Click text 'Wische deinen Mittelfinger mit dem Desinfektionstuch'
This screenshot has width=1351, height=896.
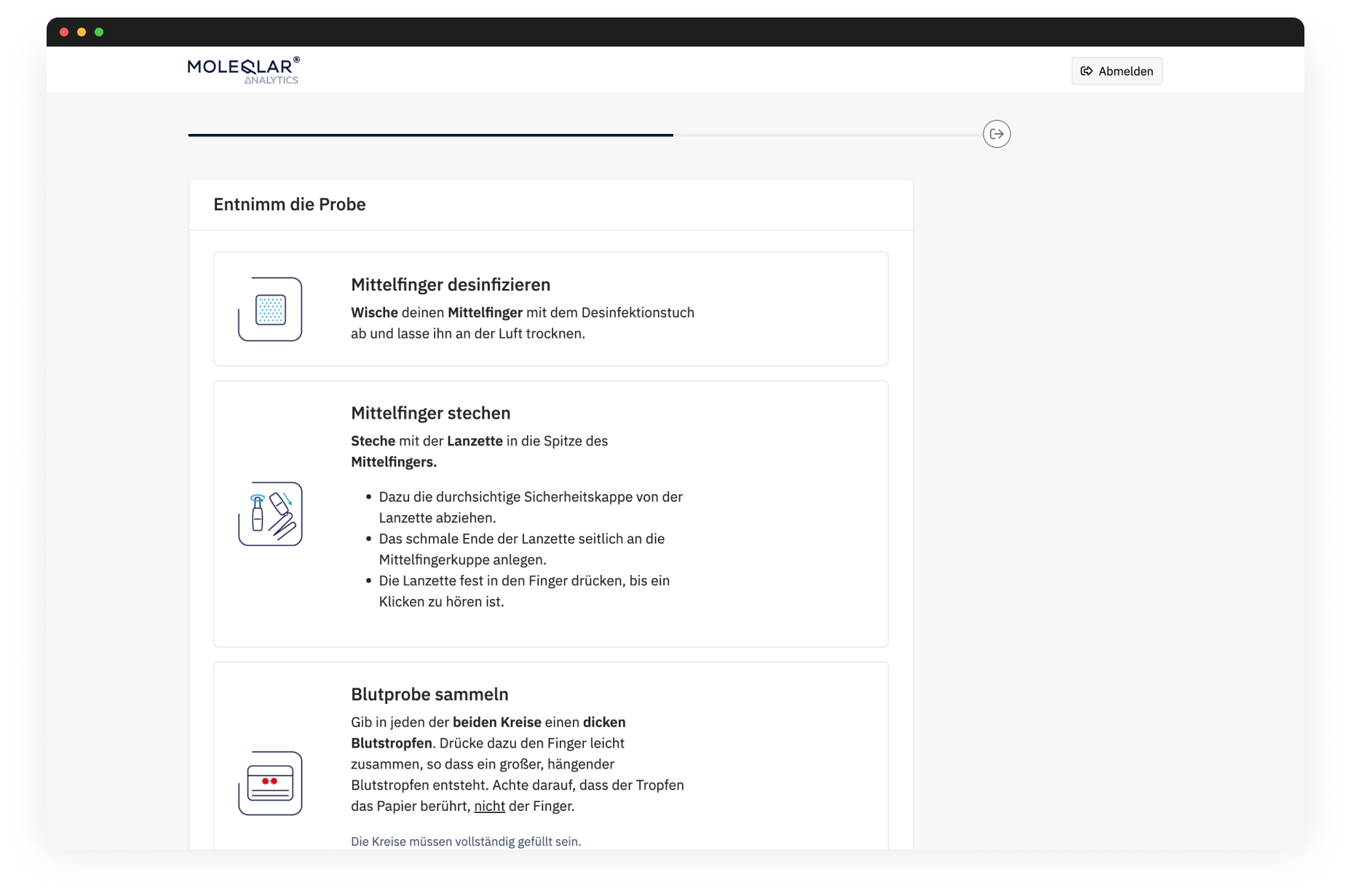[523, 313]
